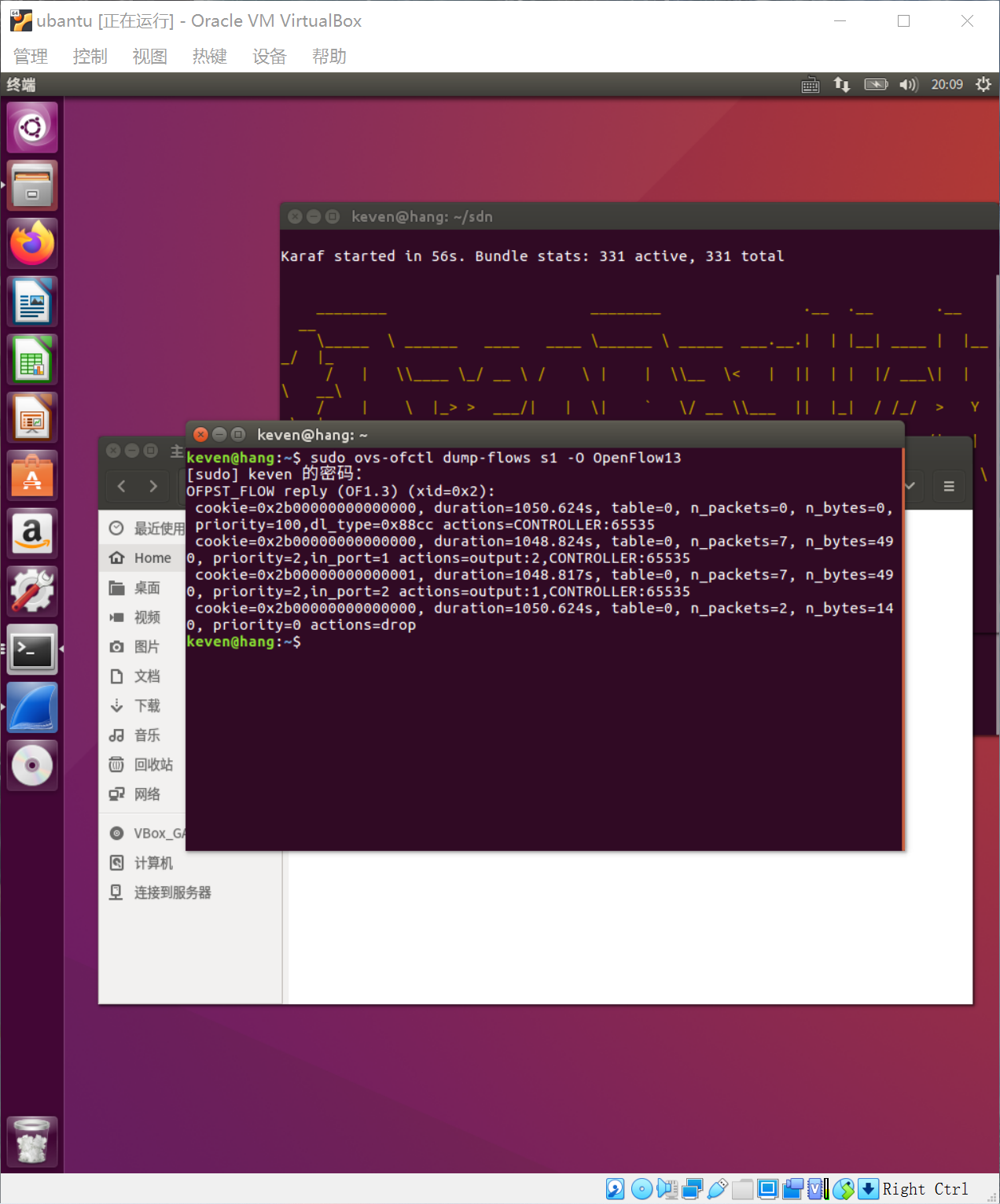Screen dimensions: 1000x1204
Task: Select 音乐 in the Files sidebar
Action: pos(142,735)
